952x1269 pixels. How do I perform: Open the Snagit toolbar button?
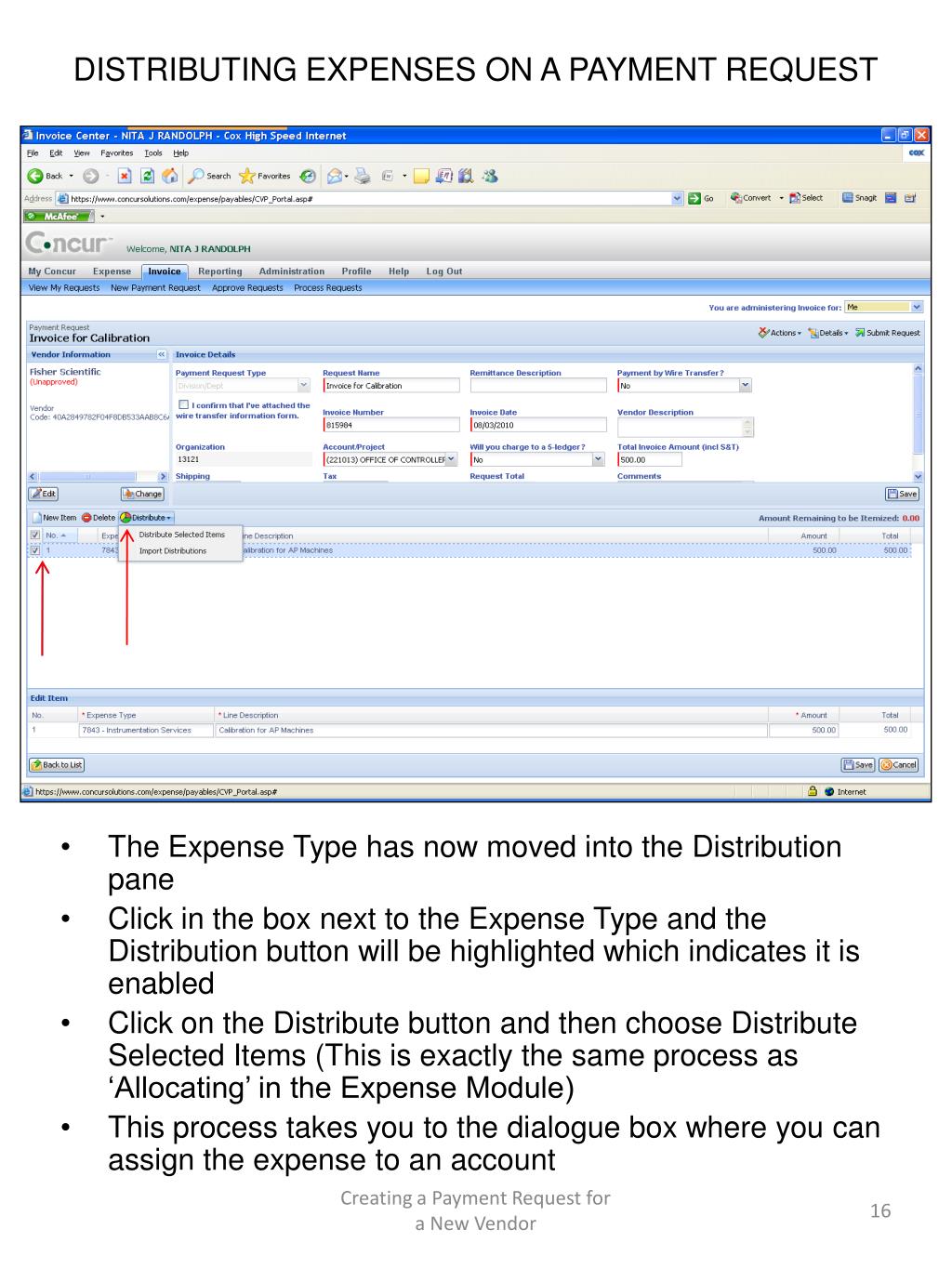(x=859, y=198)
